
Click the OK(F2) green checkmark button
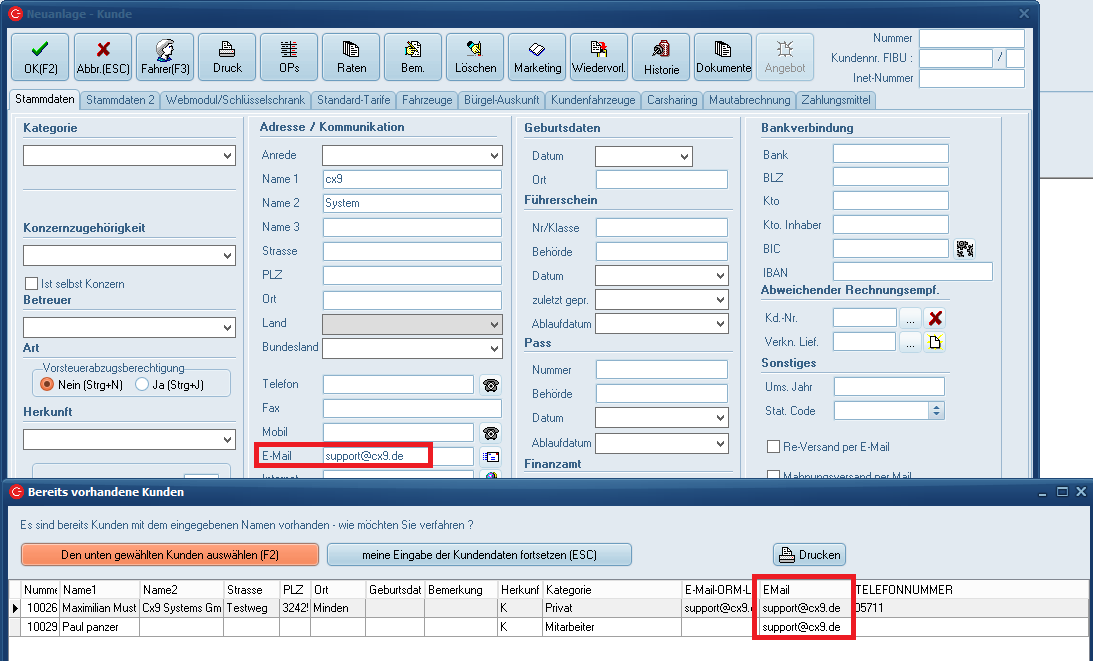[x=40, y=57]
